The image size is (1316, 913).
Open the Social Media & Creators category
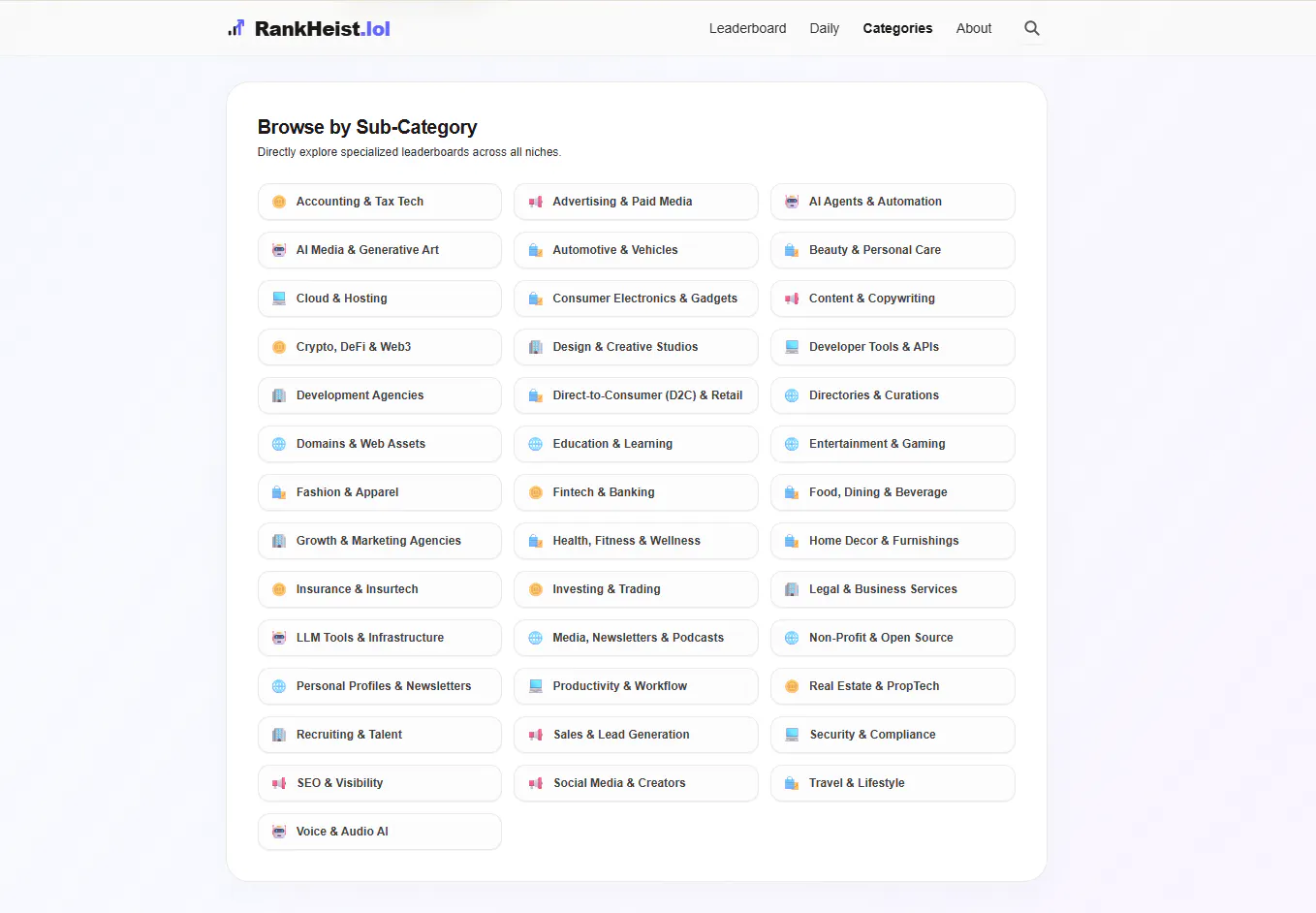[636, 783]
